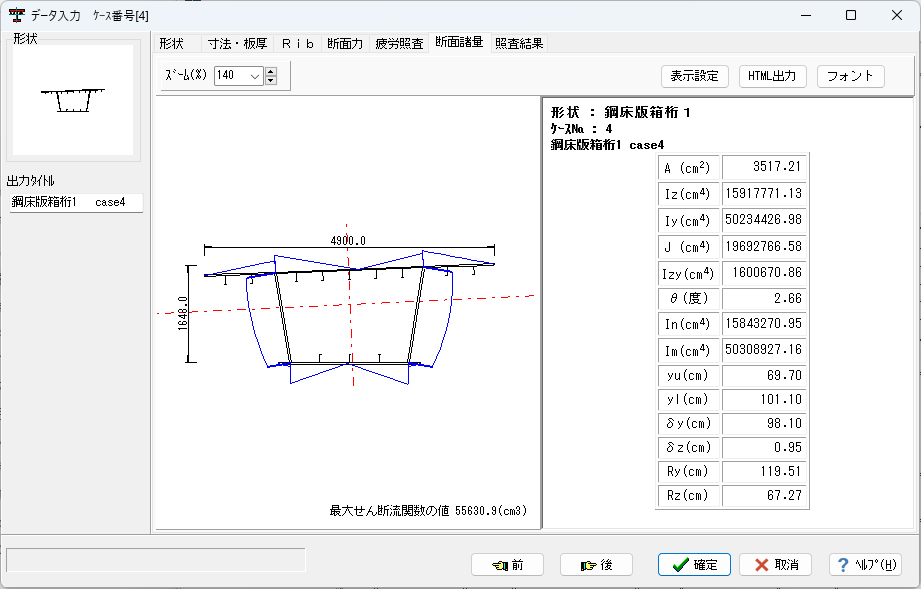Image resolution: width=921 pixels, height=589 pixels.
Task: Click the Rz(cm) value 67.27
Action: coord(764,496)
